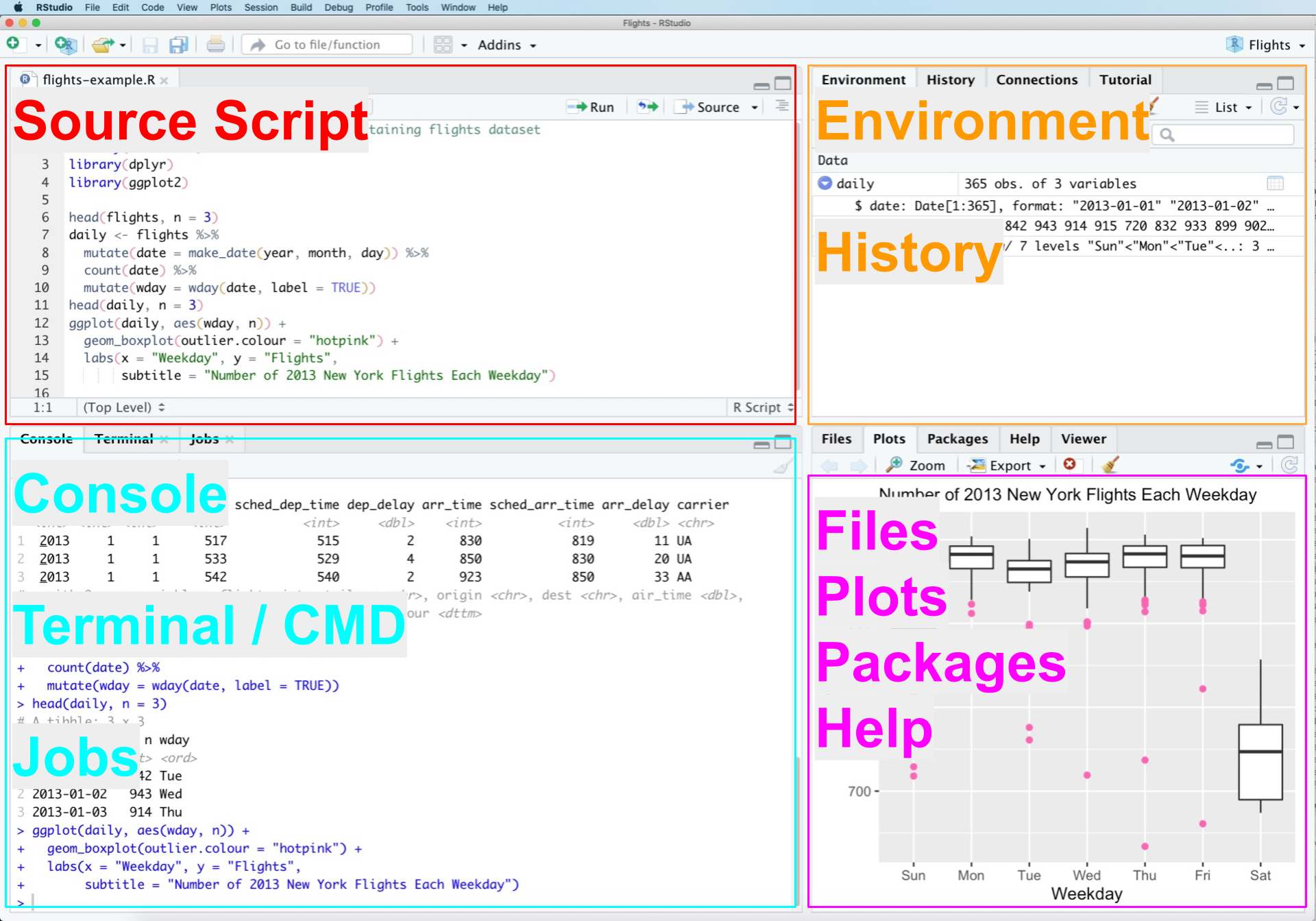Click the Re-run previous code icon
Screen dimensions: 1316x921
[x=648, y=107]
